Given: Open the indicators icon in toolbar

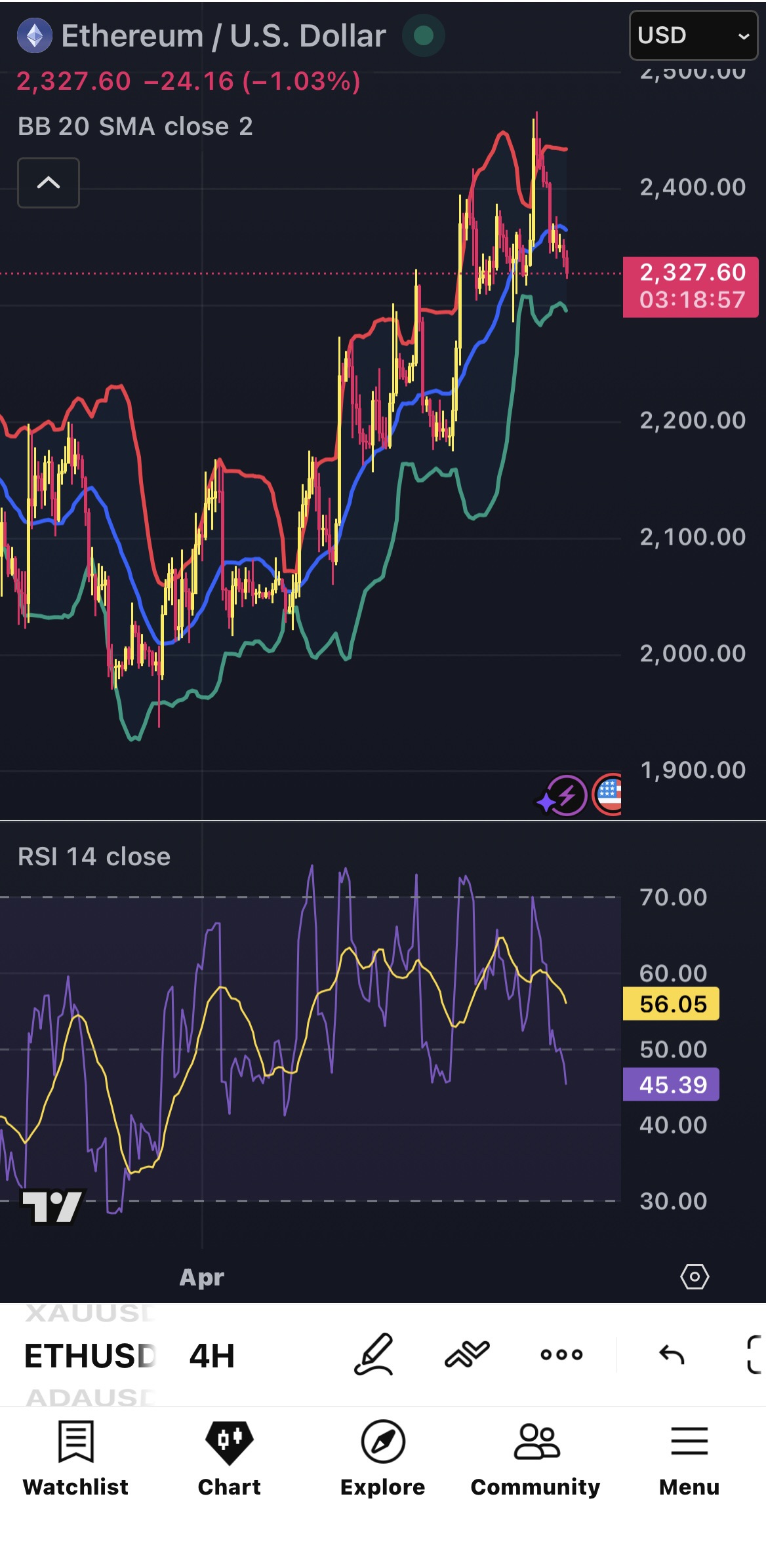Looking at the screenshot, I should pyautogui.click(x=467, y=1354).
